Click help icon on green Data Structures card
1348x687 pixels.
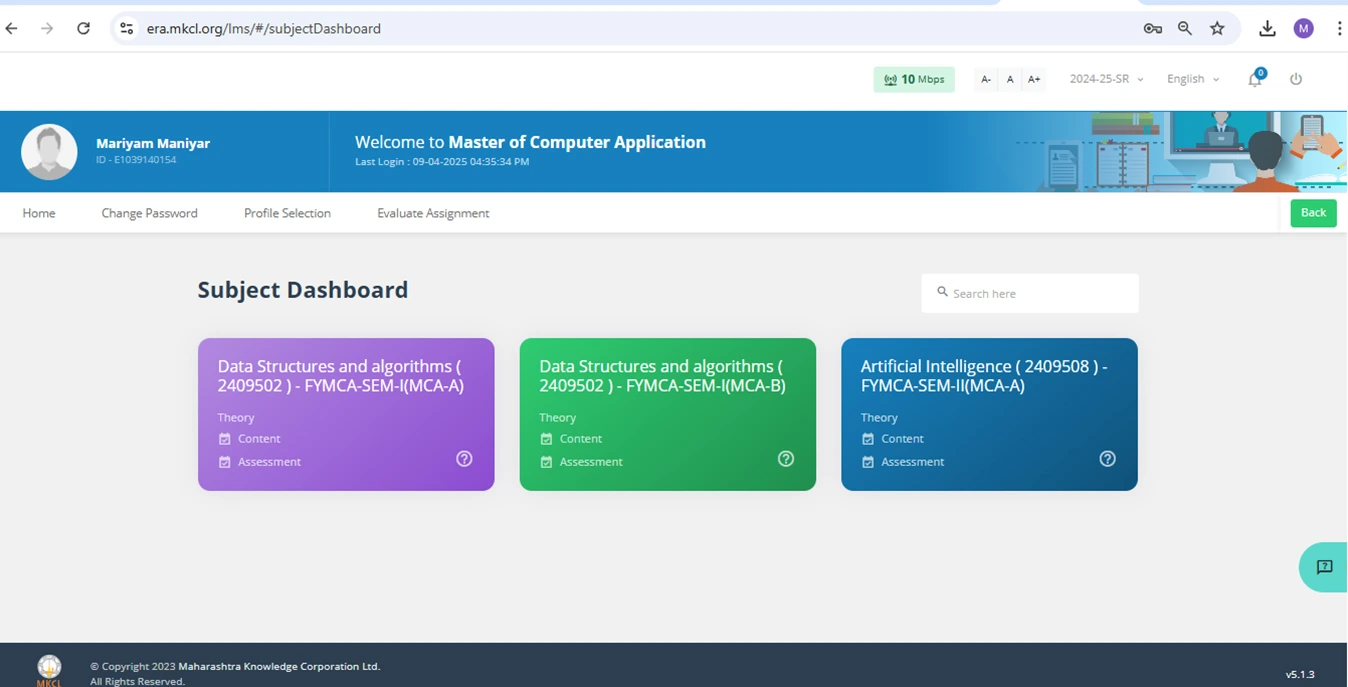(x=786, y=459)
